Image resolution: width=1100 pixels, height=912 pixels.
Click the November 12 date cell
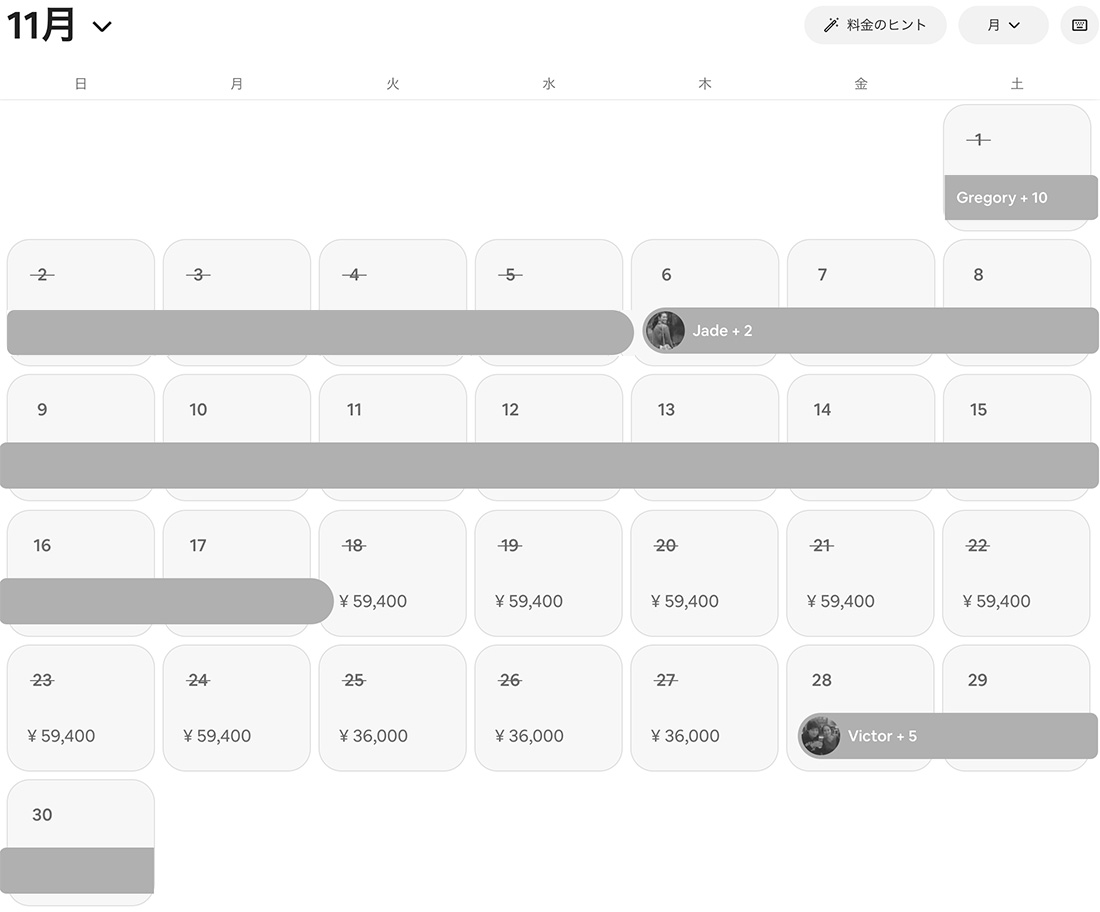[x=548, y=412]
